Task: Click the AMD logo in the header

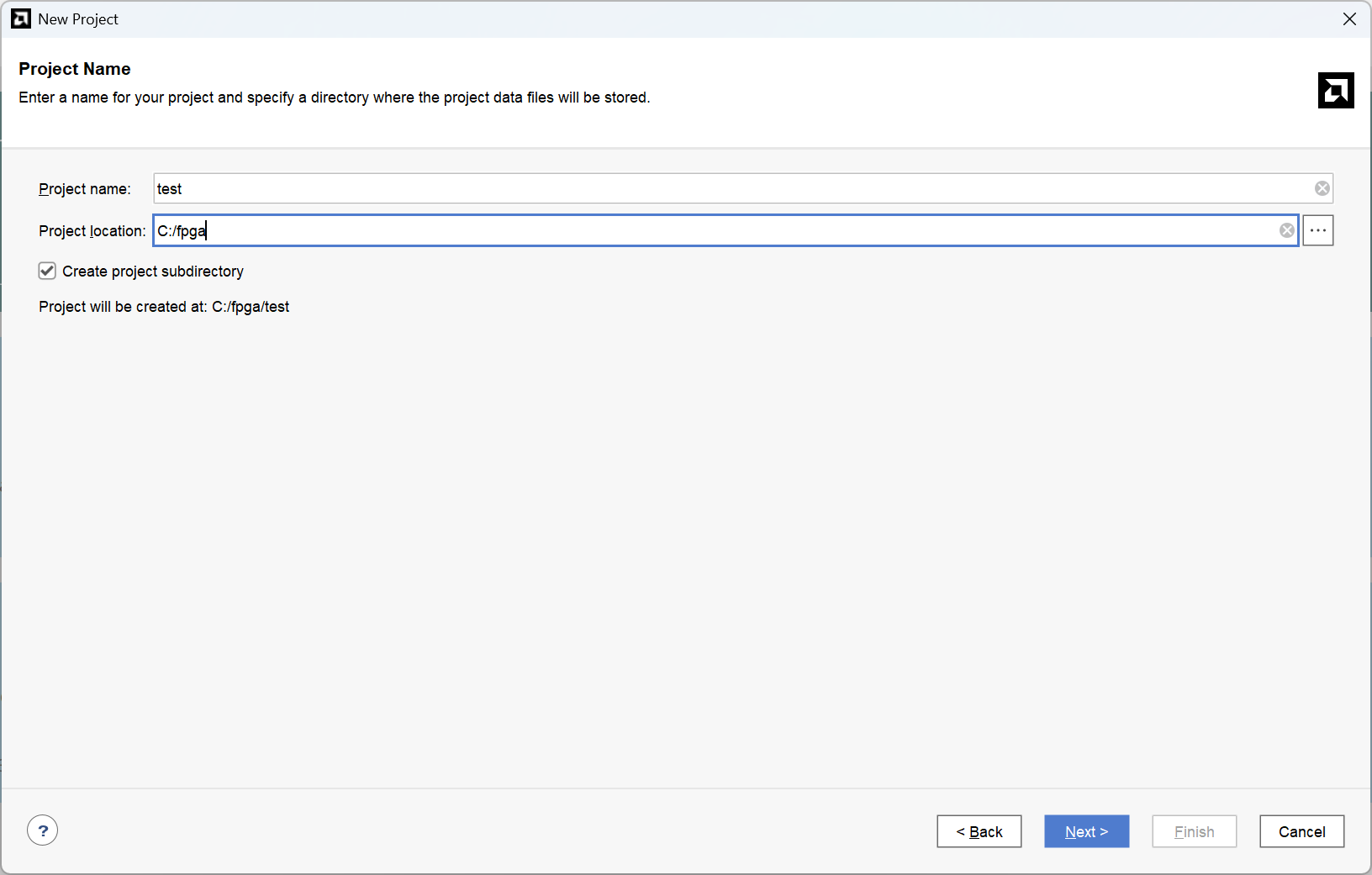Action: [1335, 91]
